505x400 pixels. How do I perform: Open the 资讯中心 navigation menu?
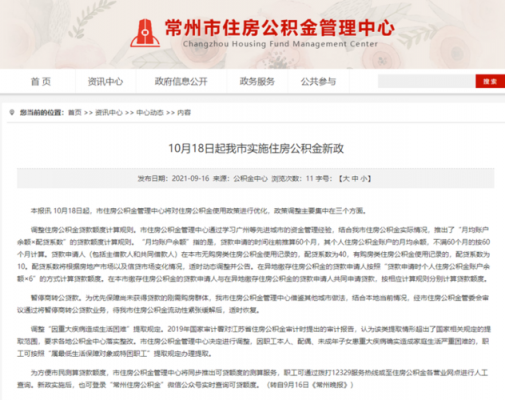click(x=105, y=81)
